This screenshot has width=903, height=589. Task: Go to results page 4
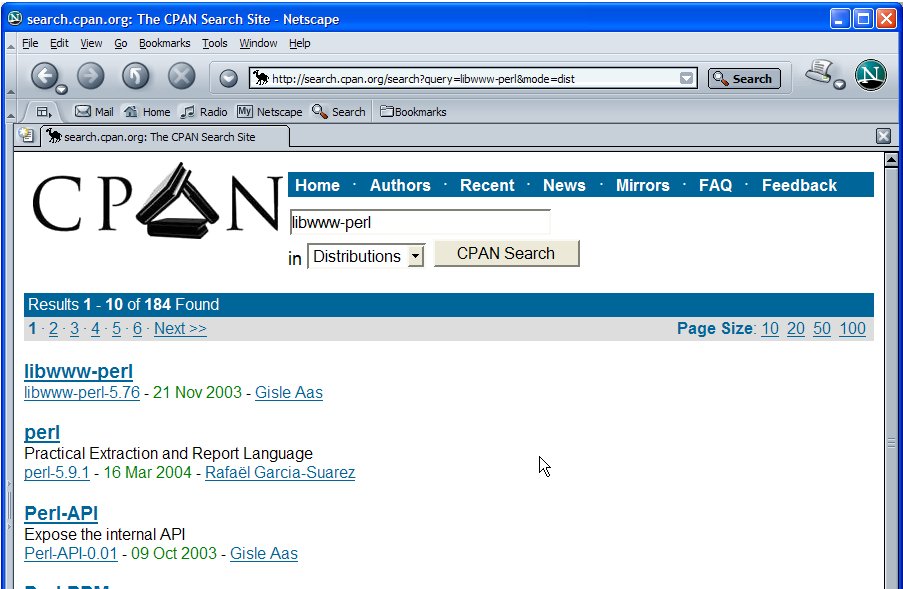tap(95, 329)
